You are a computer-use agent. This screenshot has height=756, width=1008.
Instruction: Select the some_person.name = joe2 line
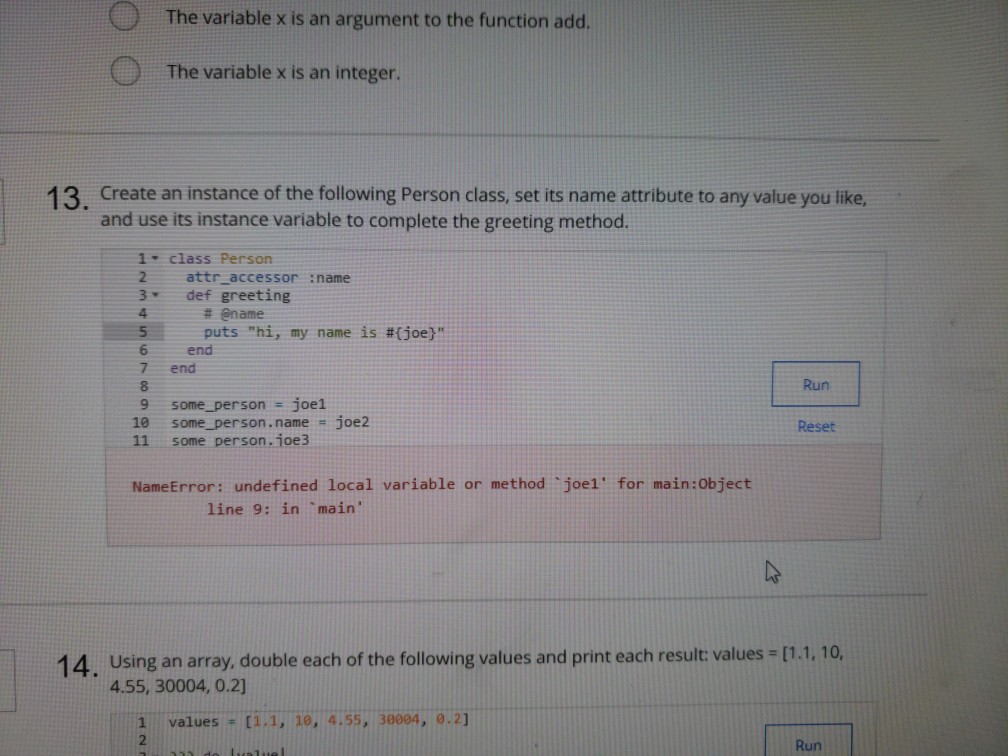point(271,422)
